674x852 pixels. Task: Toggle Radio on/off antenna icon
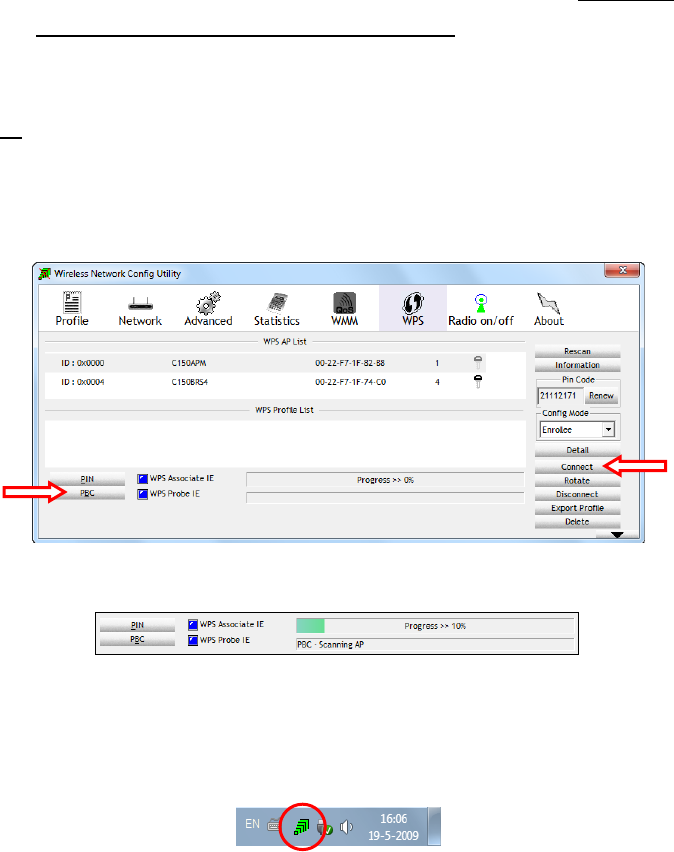click(481, 303)
